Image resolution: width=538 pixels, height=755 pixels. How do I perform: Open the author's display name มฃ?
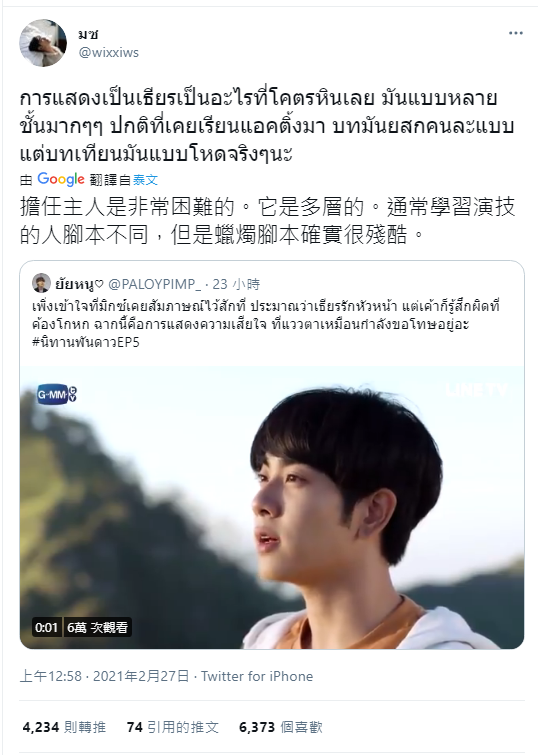pos(89,35)
